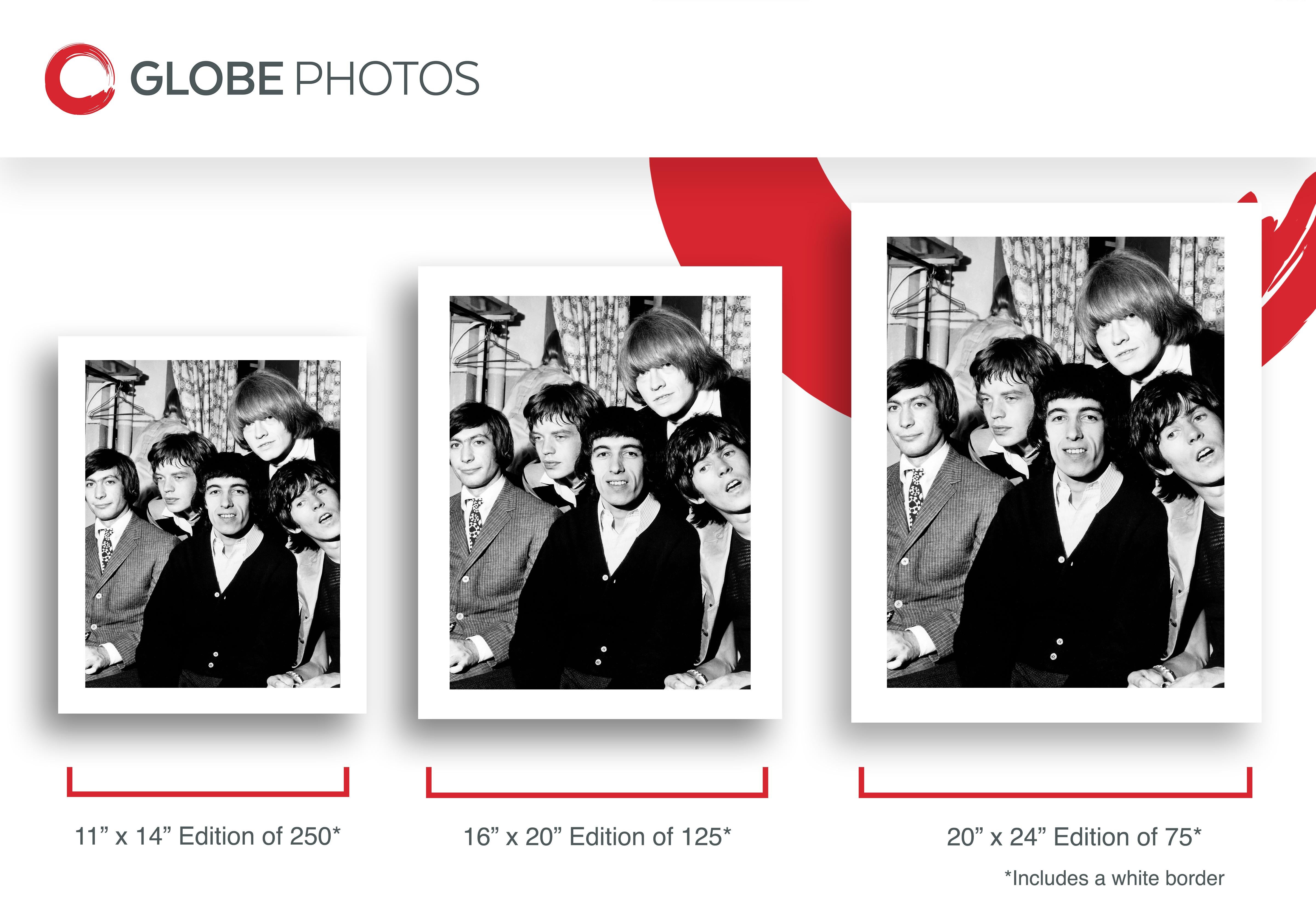Click the "20" x 24" Edition of 75" label
Screen dimensions: 1316x905
(x=1073, y=837)
